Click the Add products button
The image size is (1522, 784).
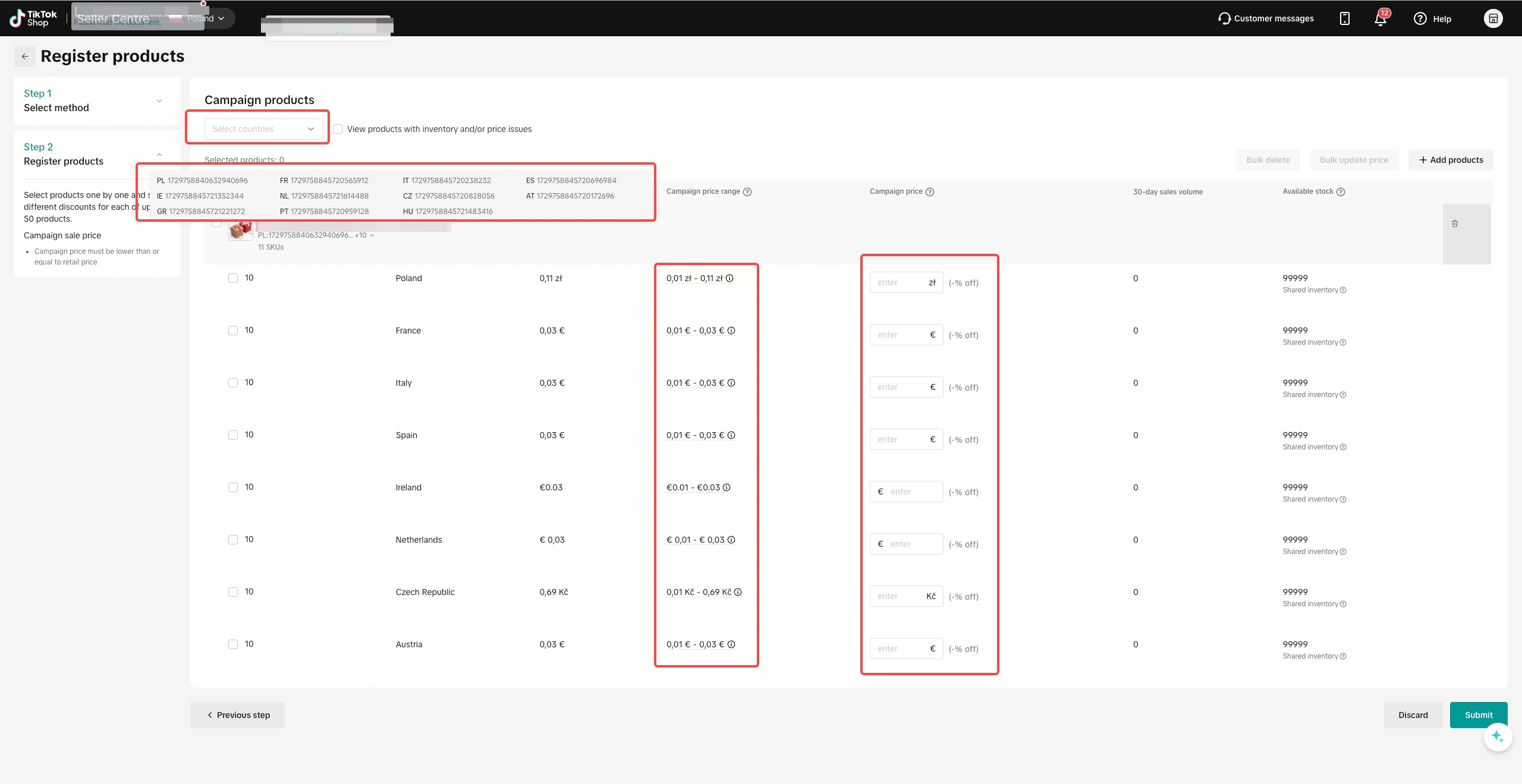[x=1451, y=160]
